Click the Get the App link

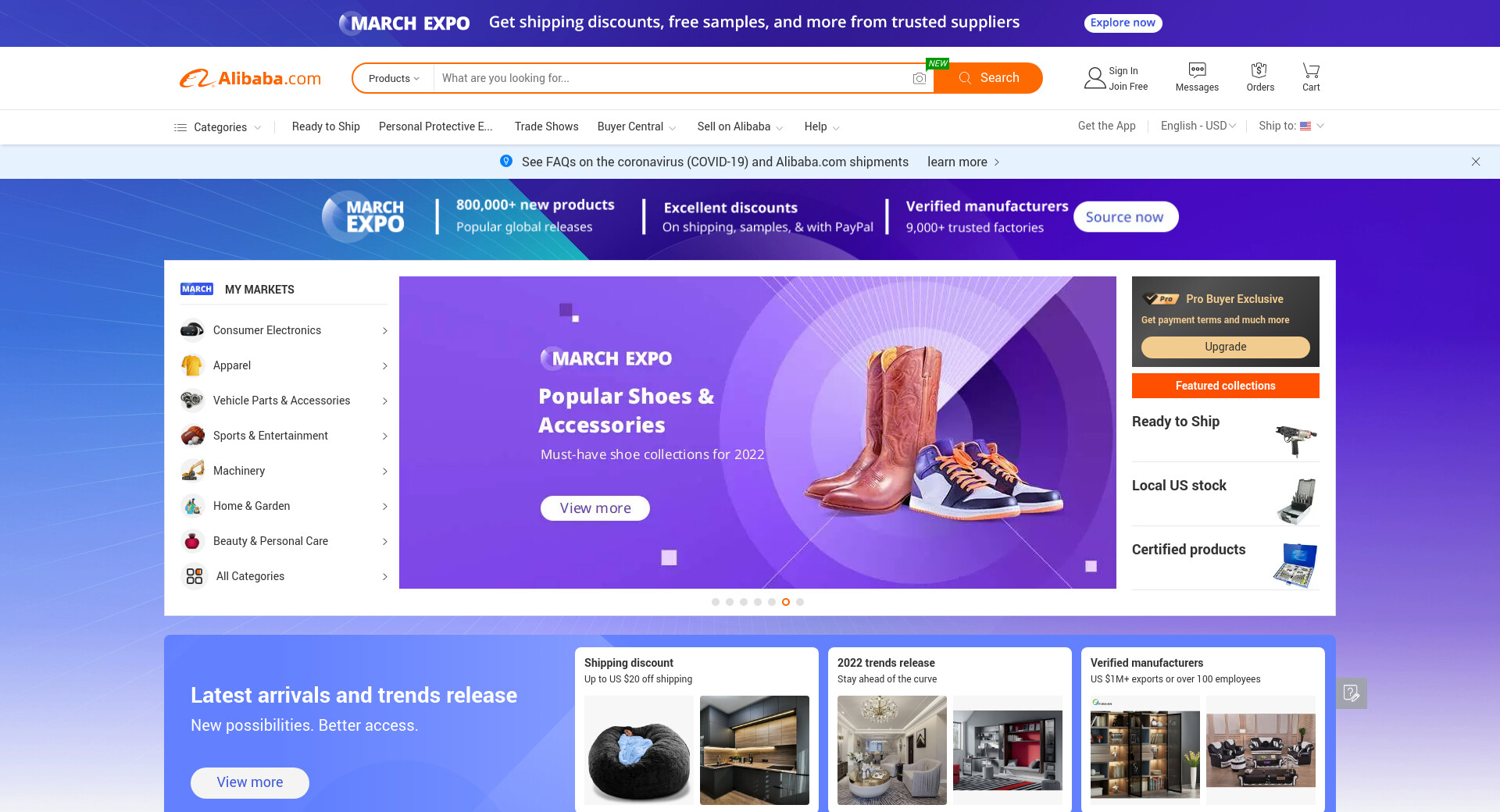coord(1107,126)
